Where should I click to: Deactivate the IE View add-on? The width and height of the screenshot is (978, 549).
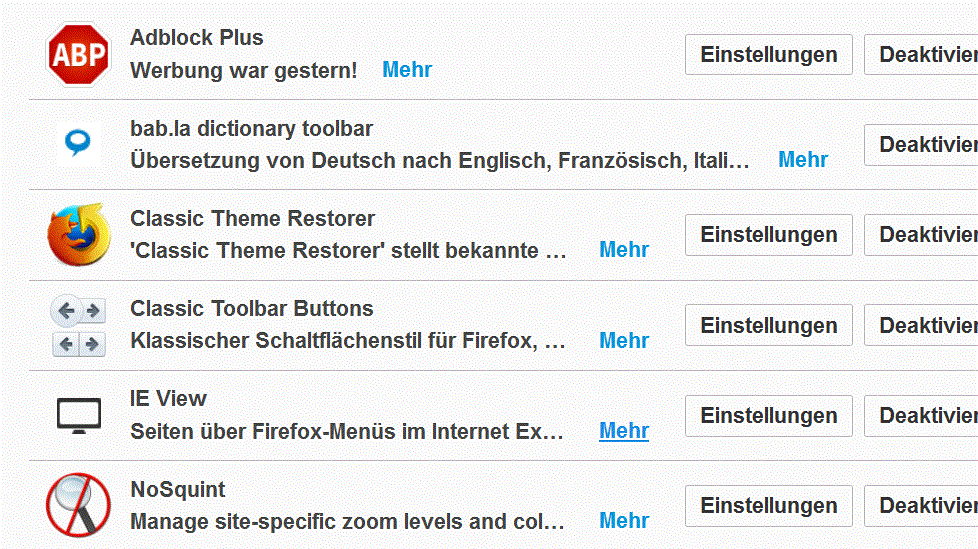pyautogui.click(x=923, y=416)
